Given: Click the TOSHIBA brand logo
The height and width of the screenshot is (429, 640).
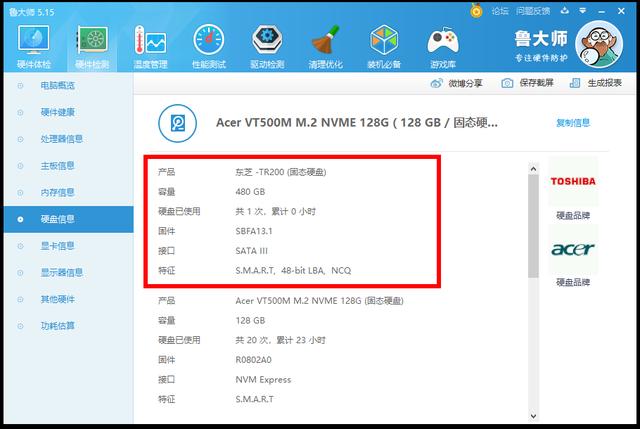Looking at the screenshot, I should pos(573,181).
